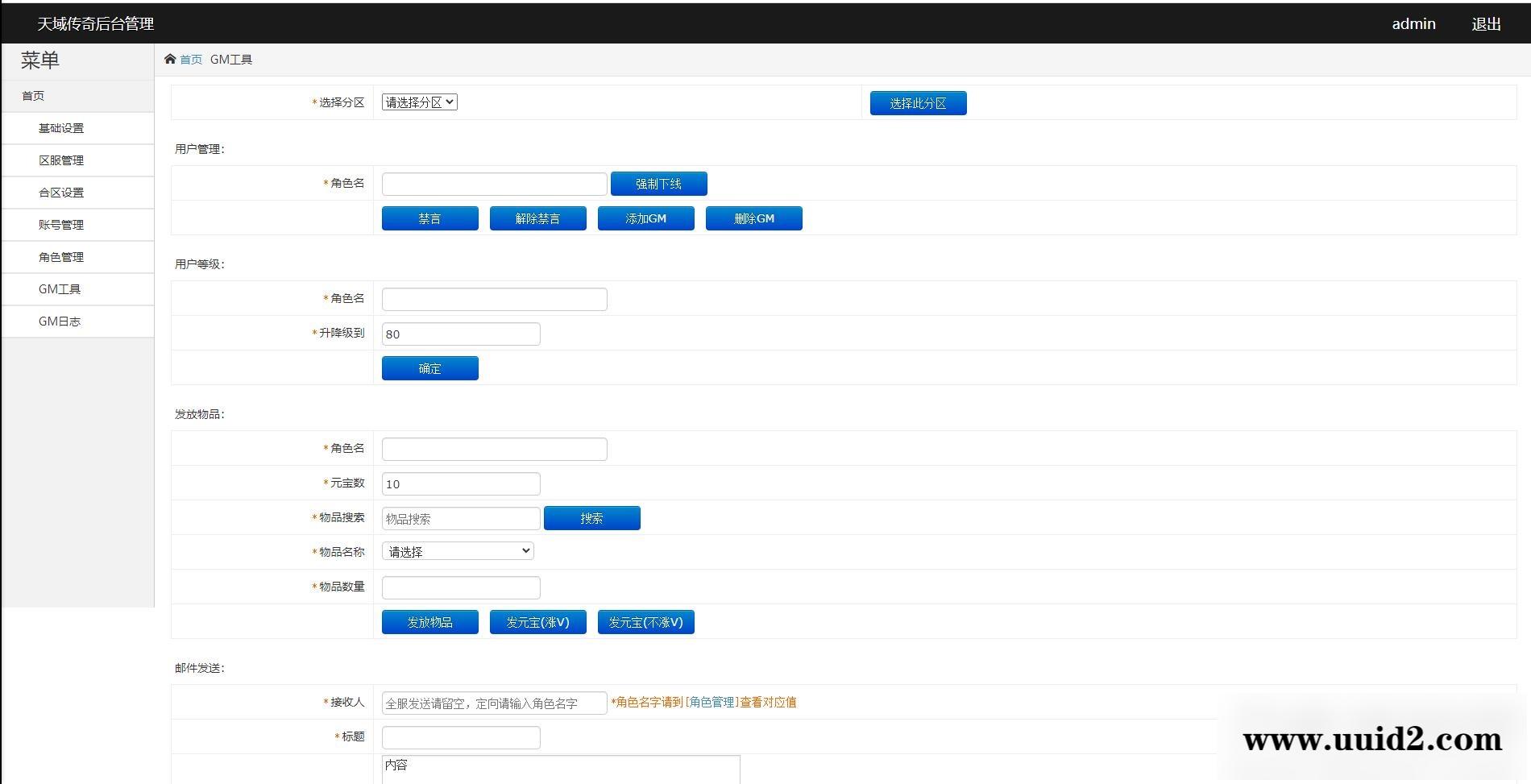Click the 搜索 button next to 物品搜索
The height and width of the screenshot is (784, 1531).
591,518
